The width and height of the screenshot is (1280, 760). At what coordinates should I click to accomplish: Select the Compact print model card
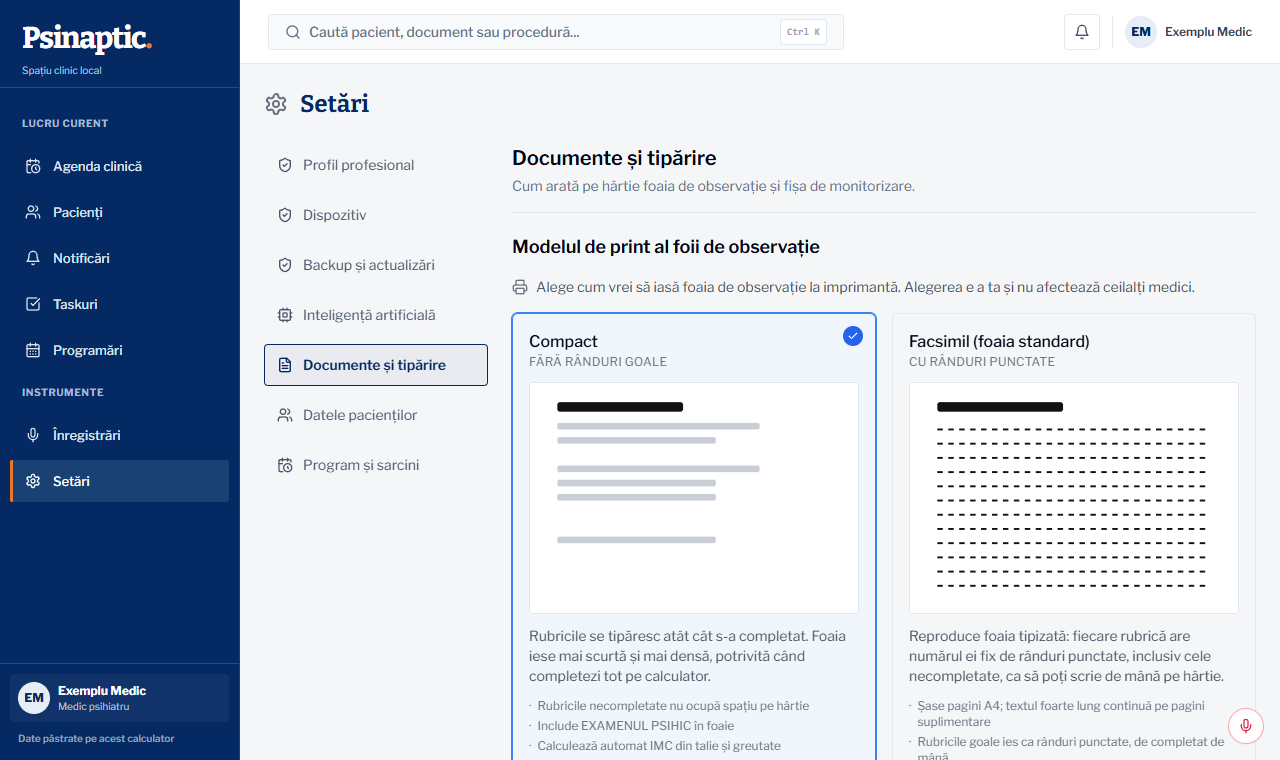(x=694, y=537)
